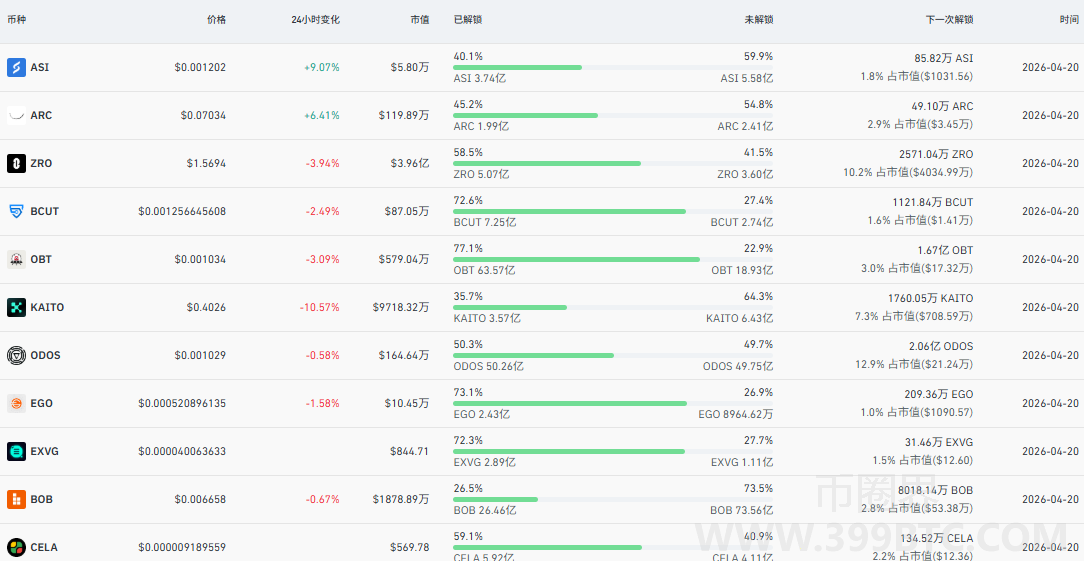This screenshot has width=1084, height=561.
Task: Open the BCUT shield icon
Action: point(16,211)
